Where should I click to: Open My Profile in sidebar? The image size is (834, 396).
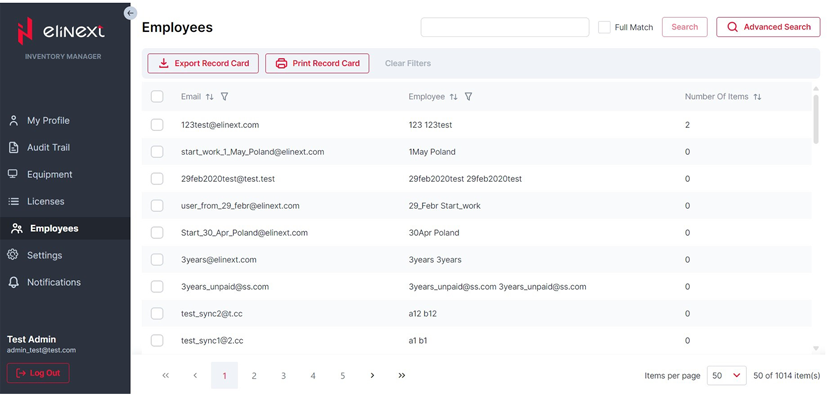48,121
